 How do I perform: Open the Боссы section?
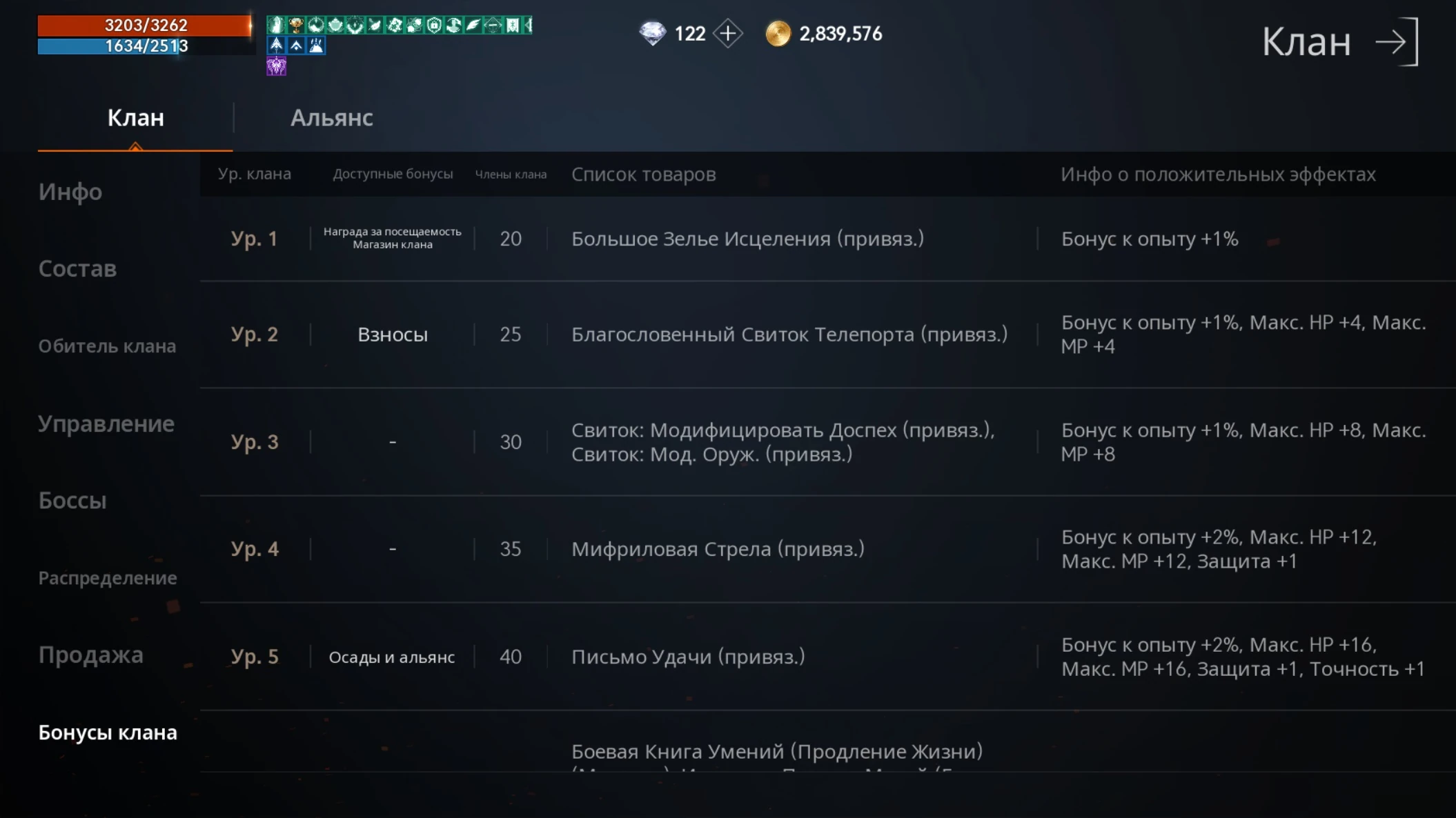(72, 501)
